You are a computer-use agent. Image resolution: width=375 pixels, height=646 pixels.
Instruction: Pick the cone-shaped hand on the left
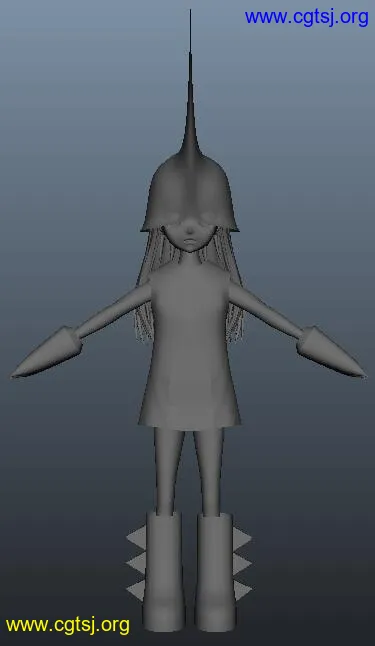tap(46, 353)
